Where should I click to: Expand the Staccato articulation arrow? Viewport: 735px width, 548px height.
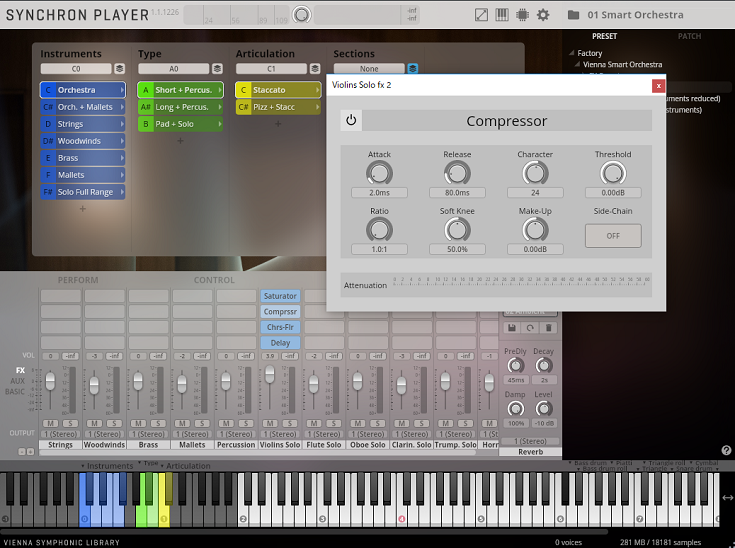click(x=317, y=90)
